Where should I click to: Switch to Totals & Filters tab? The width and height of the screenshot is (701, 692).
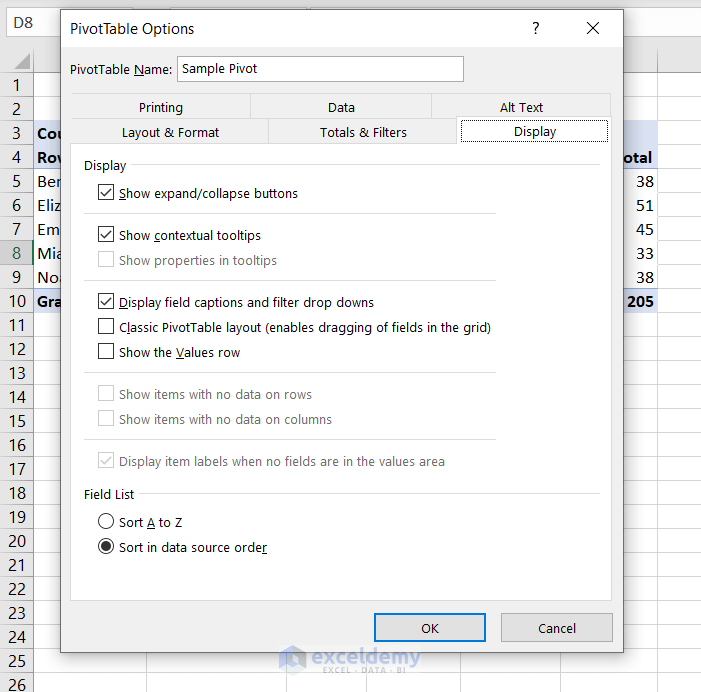pos(363,132)
